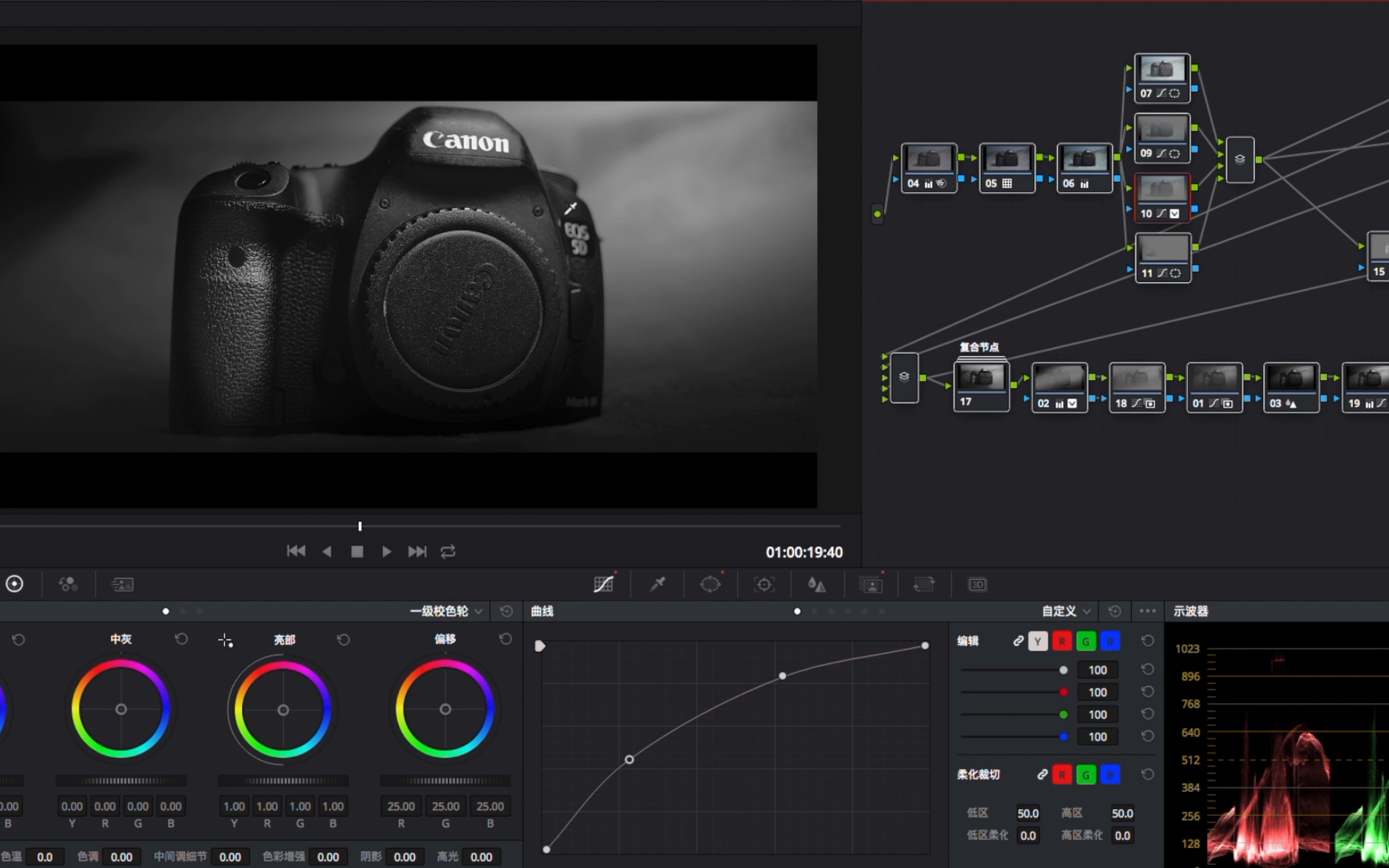Open the Color Wheels palette icon
The height and width of the screenshot is (868, 1389).
(15, 584)
